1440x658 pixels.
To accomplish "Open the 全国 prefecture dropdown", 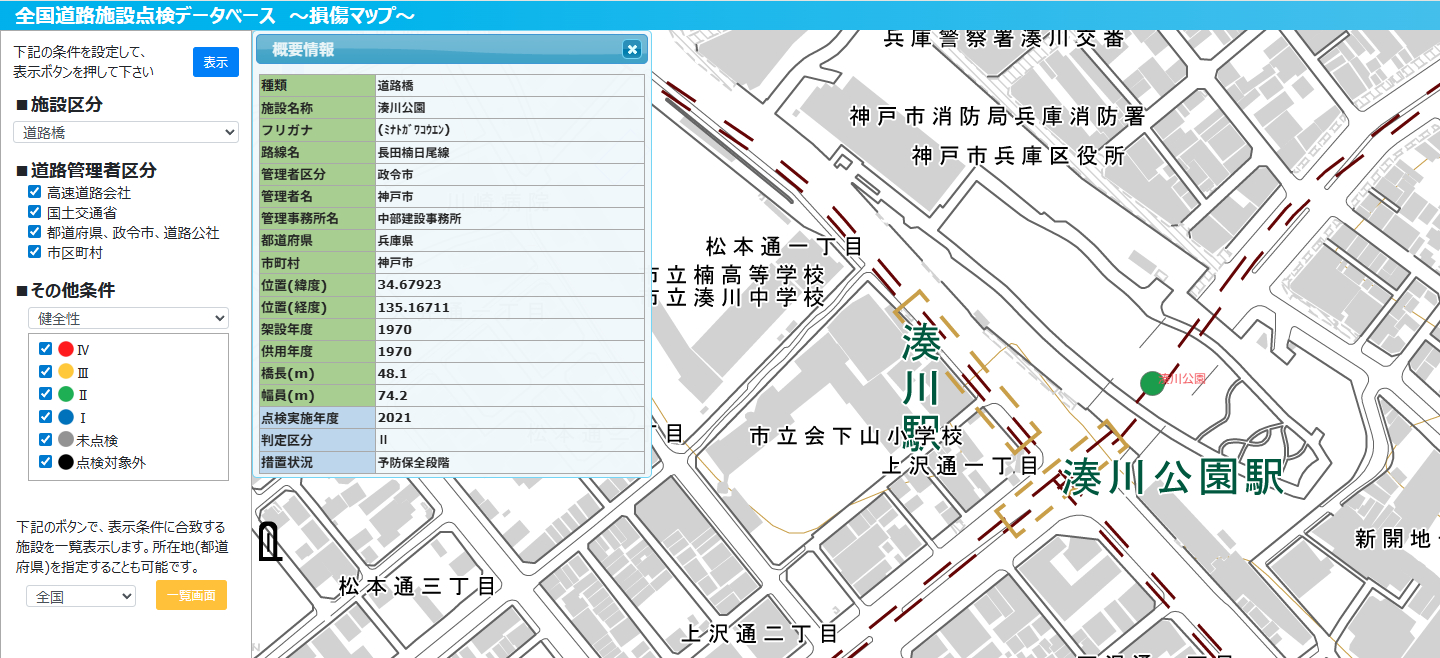I will 81,596.
